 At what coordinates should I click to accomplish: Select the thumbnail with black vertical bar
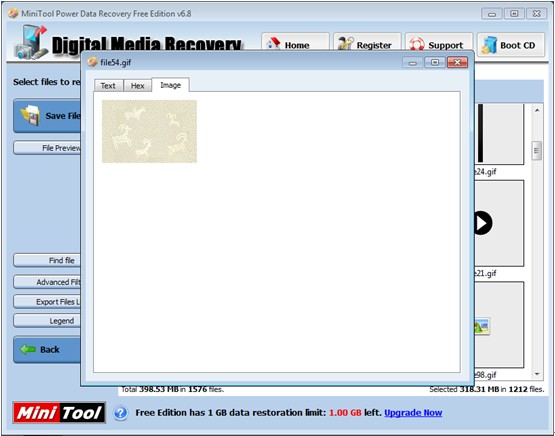(499, 134)
